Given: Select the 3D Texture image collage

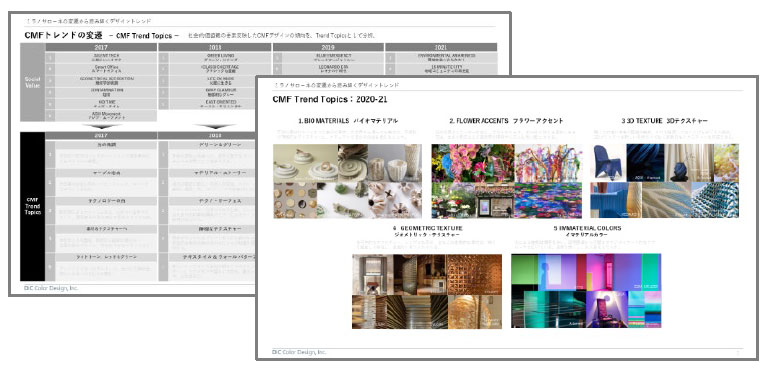Looking at the screenshot, I should (664, 181).
